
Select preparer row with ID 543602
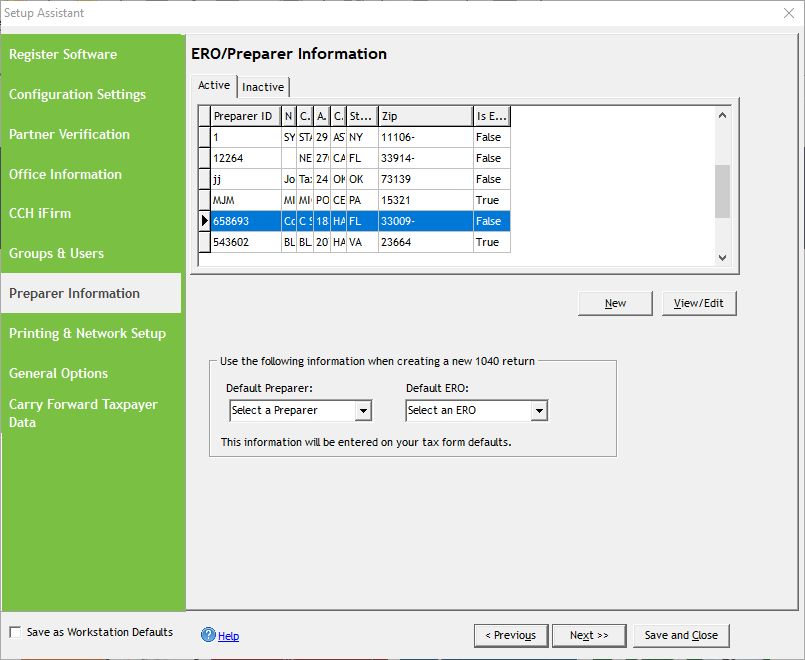[245, 242]
